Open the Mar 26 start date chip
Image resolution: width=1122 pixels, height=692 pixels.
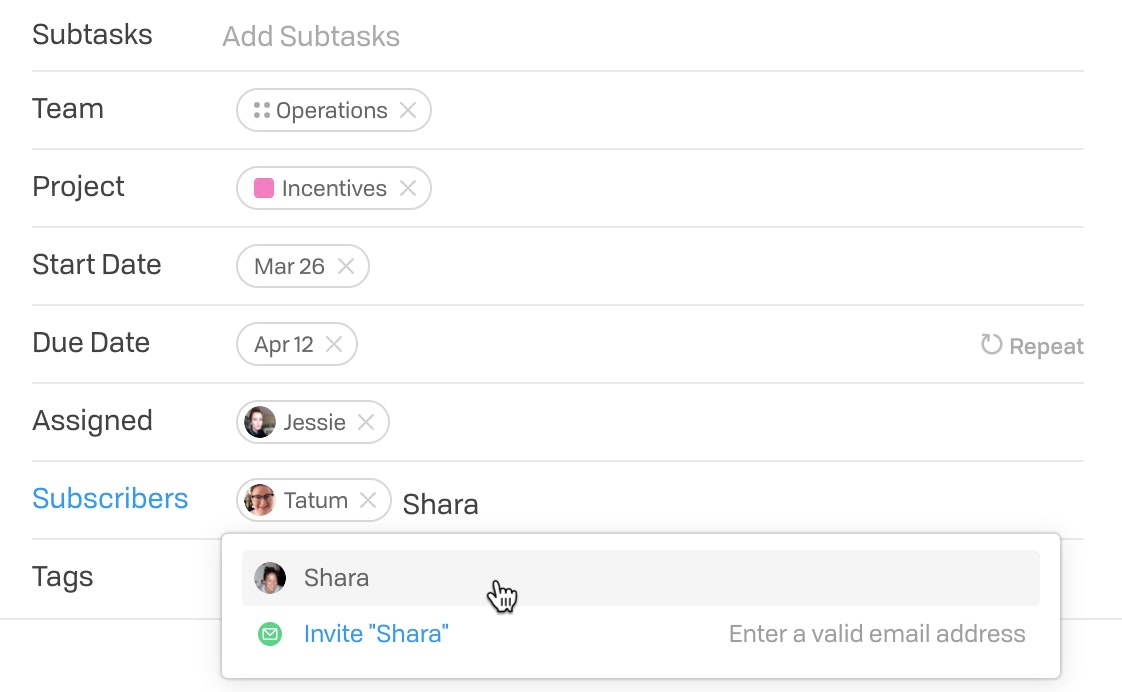point(289,266)
